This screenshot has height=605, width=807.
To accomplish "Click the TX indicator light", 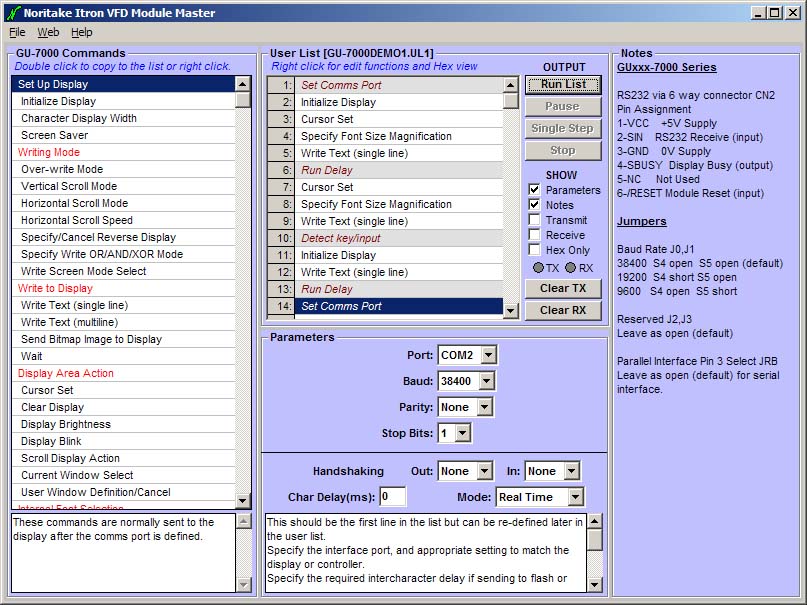I will 538,268.
